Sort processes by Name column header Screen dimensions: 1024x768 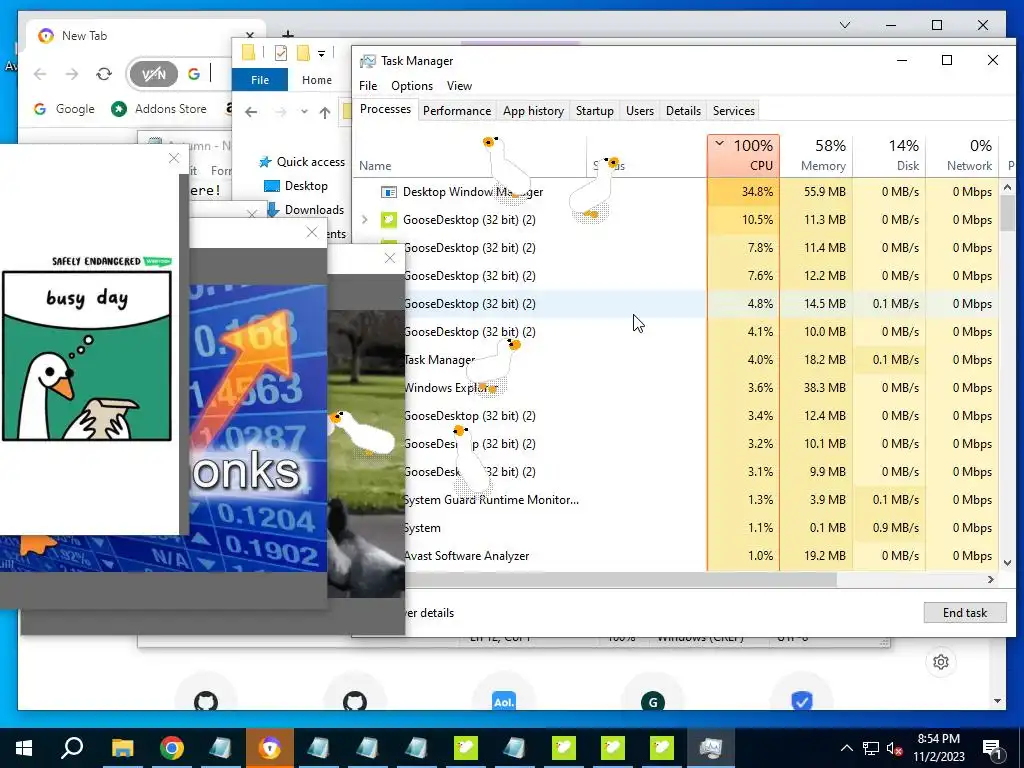470,155
